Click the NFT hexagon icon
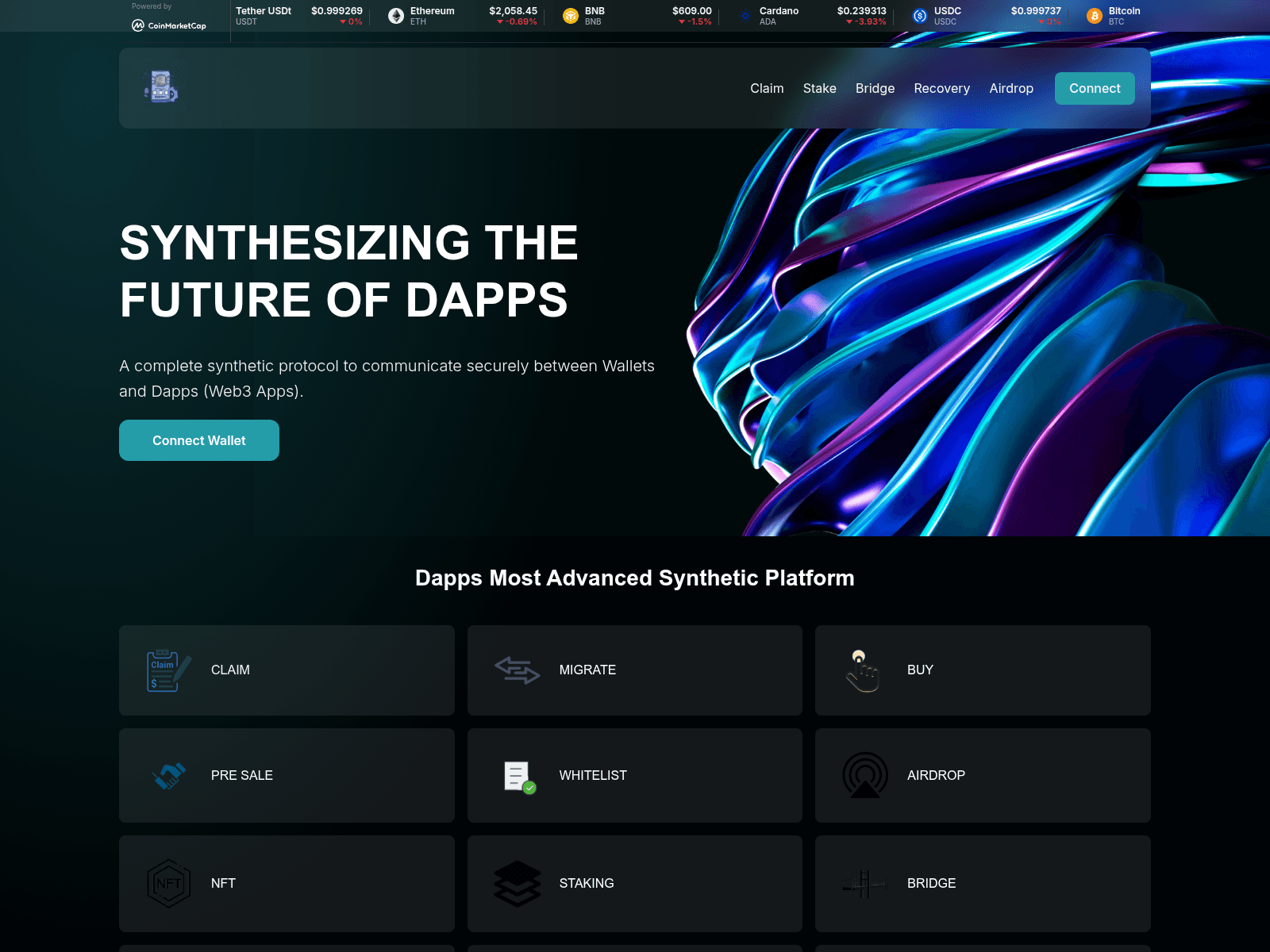Screen dimensions: 1270x952 coord(168,883)
